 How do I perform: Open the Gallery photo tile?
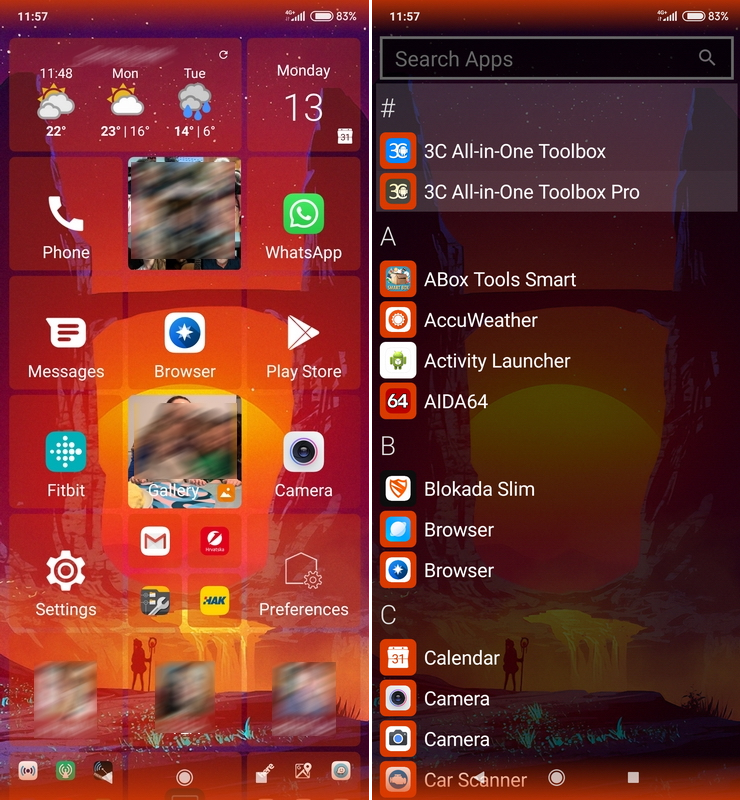185,452
